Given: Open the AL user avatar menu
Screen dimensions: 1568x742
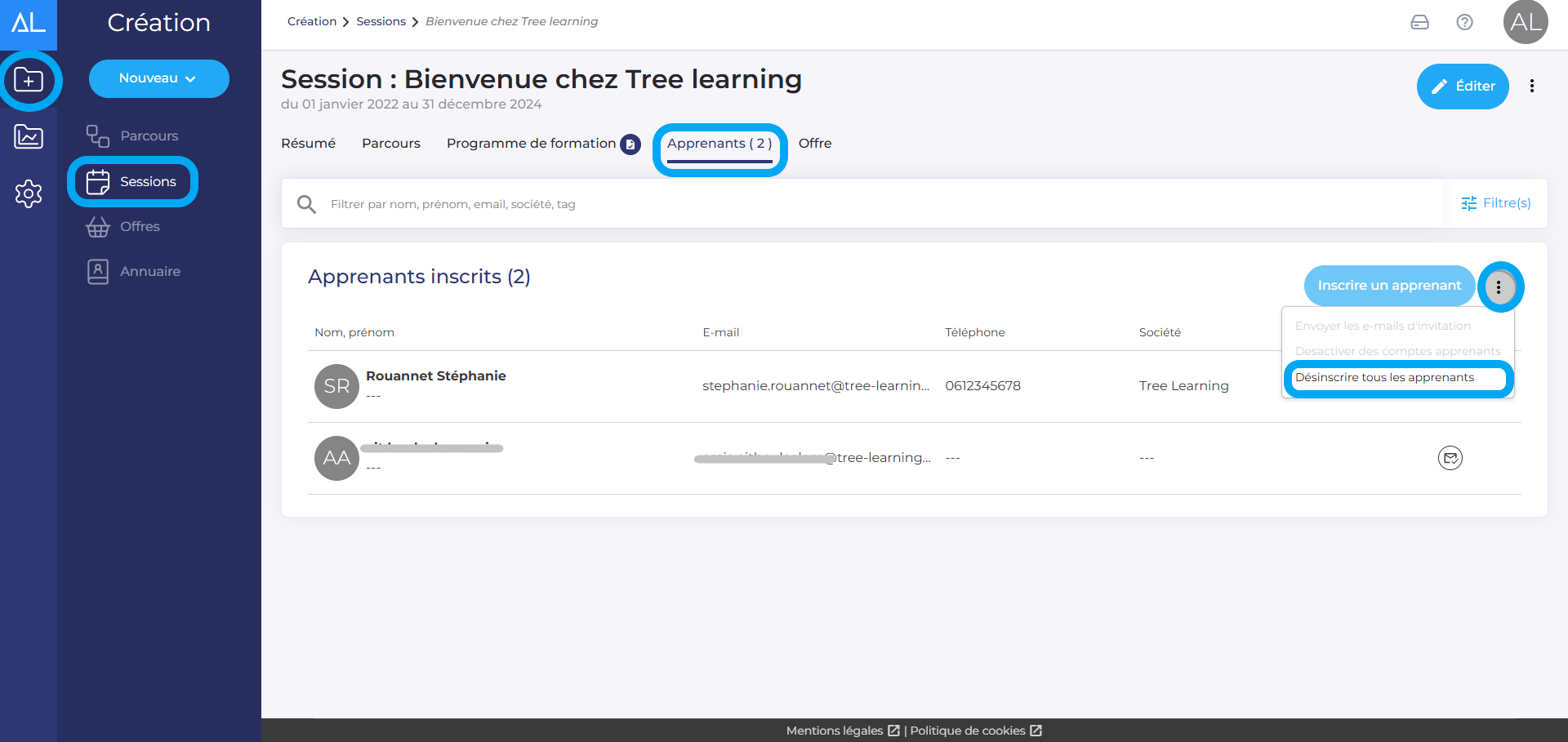Looking at the screenshot, I should pos(1525,22).
